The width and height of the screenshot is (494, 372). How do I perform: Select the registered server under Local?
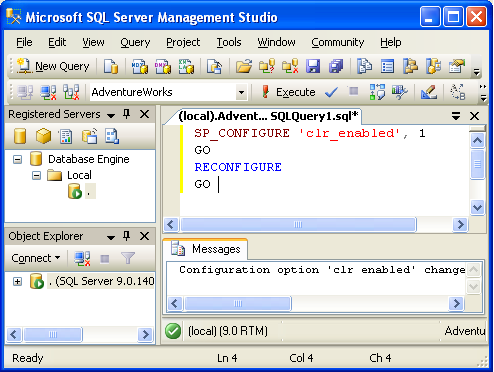point(82,191)
